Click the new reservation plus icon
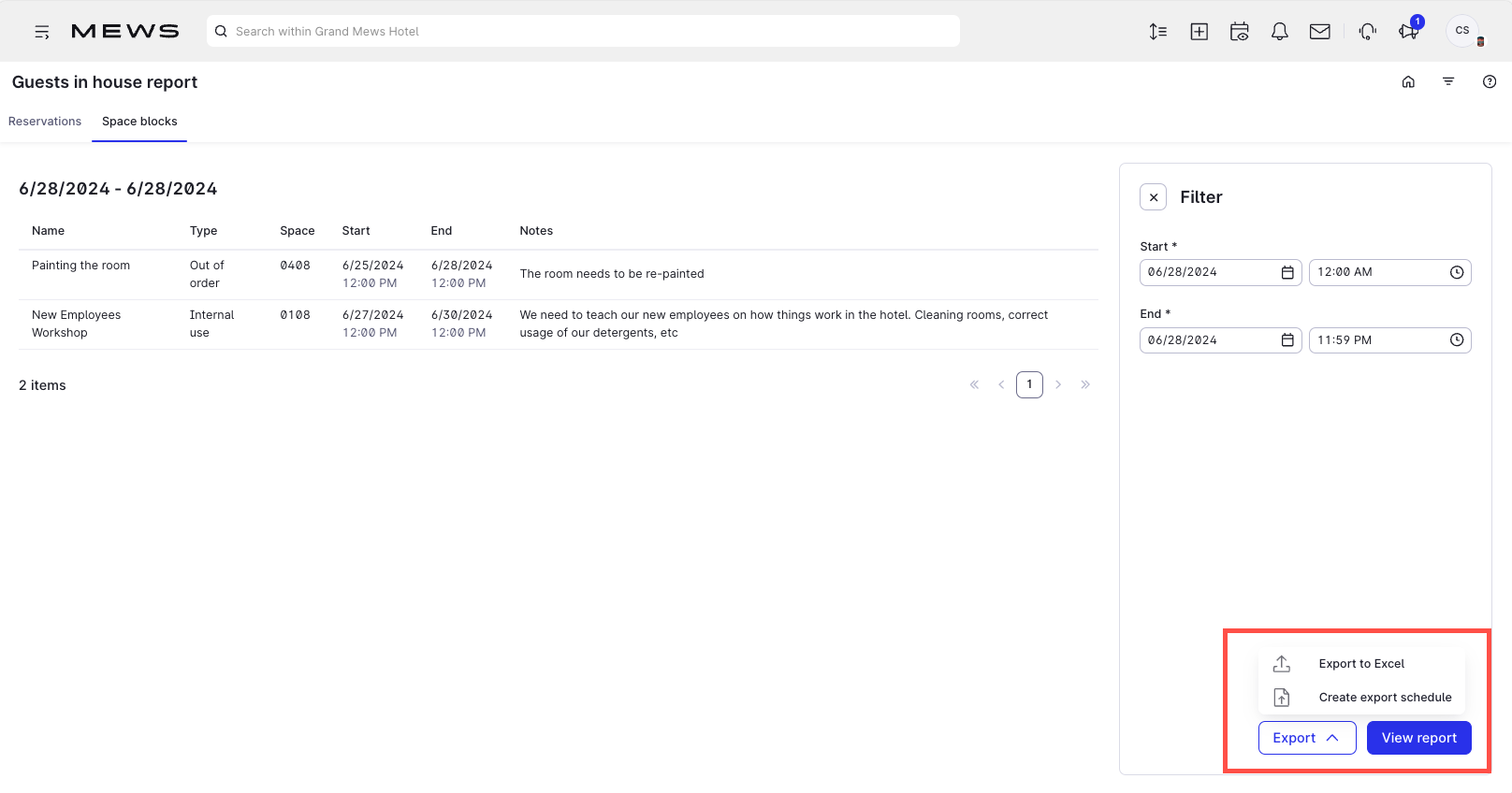This screenshot has height=793, width=1512. pyautogui.click(x=1199, y=32)
